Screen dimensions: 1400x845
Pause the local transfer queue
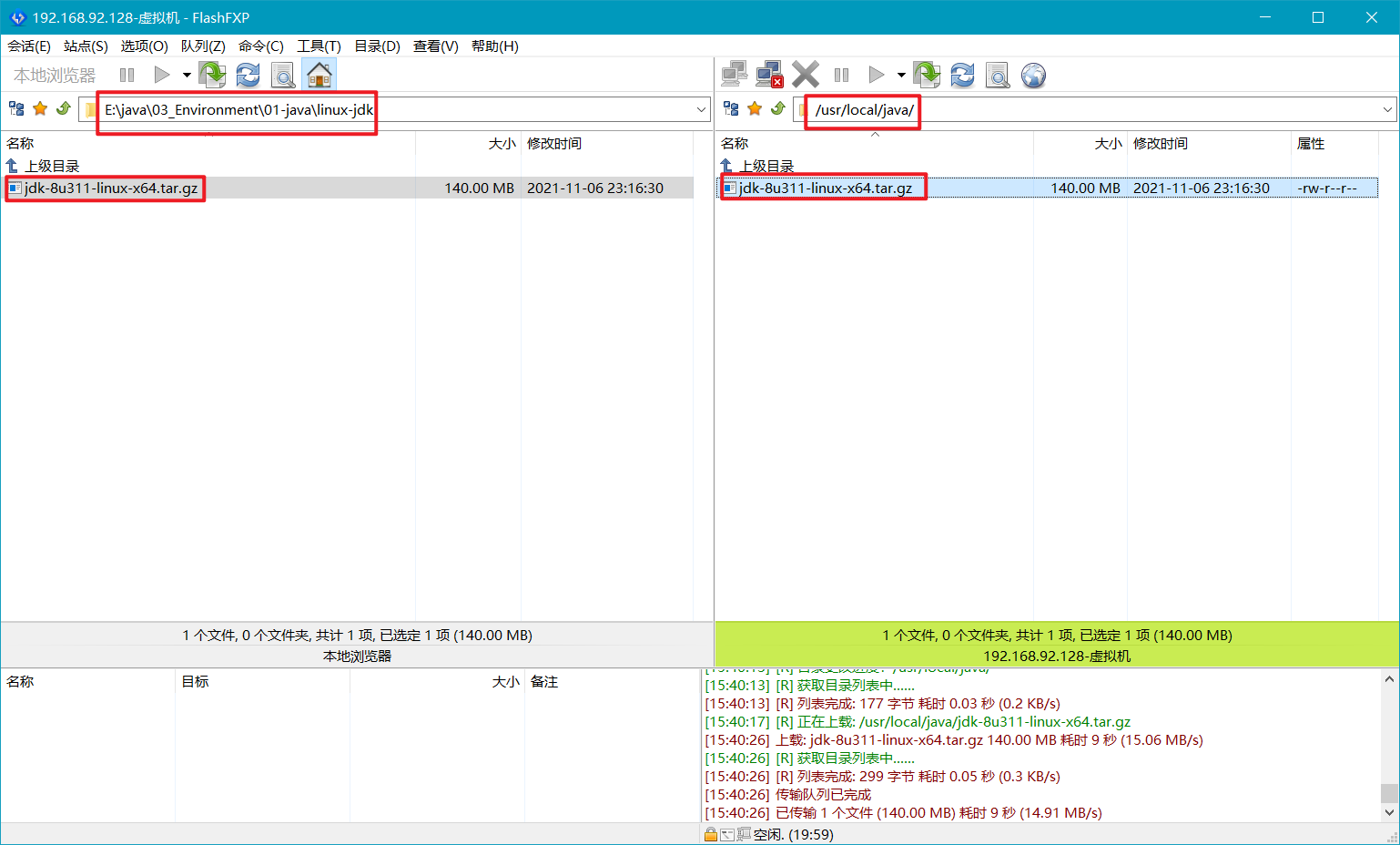point(127,75)
